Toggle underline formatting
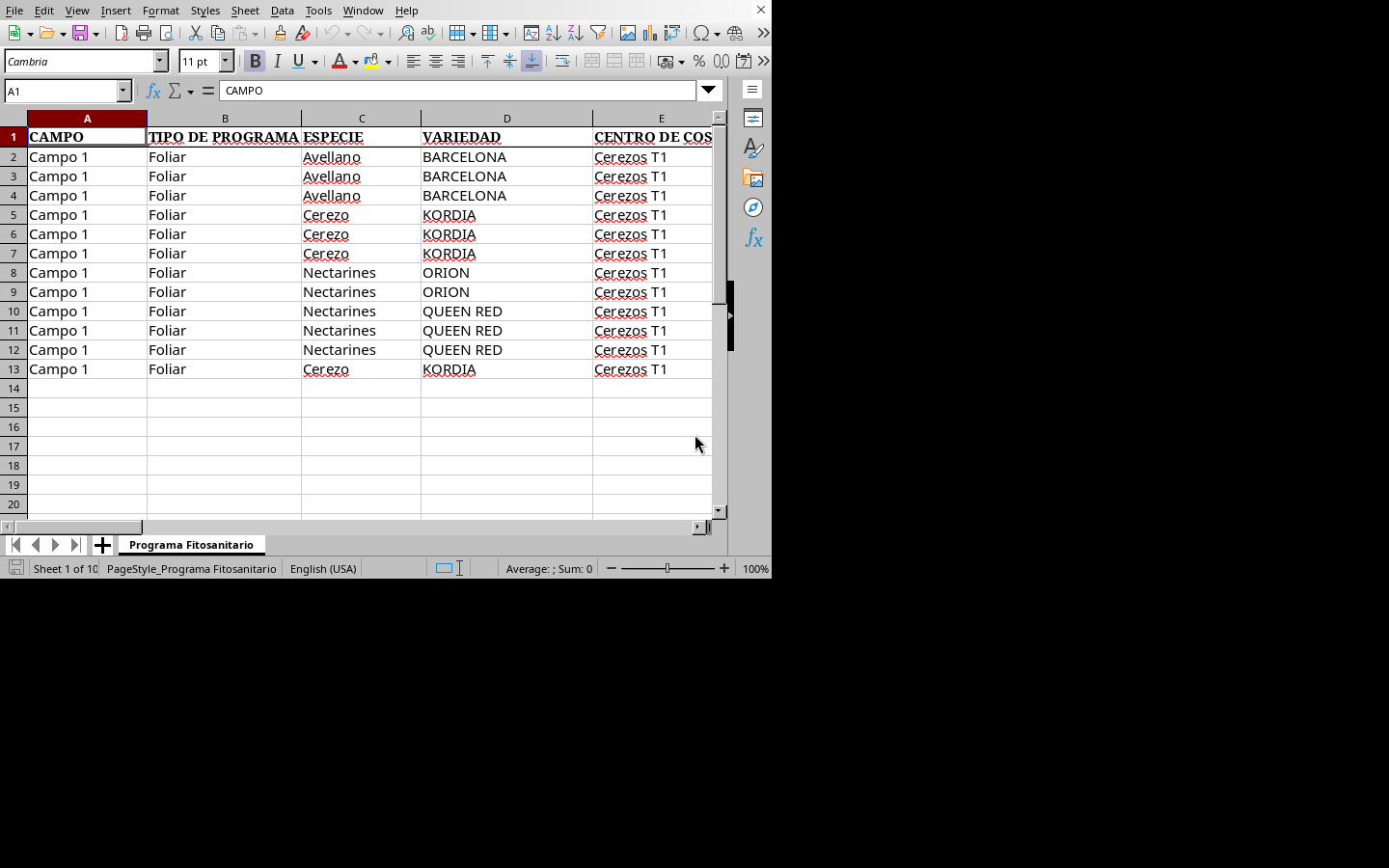This screenshot has width=1389, height=868. tap(299, 61)
